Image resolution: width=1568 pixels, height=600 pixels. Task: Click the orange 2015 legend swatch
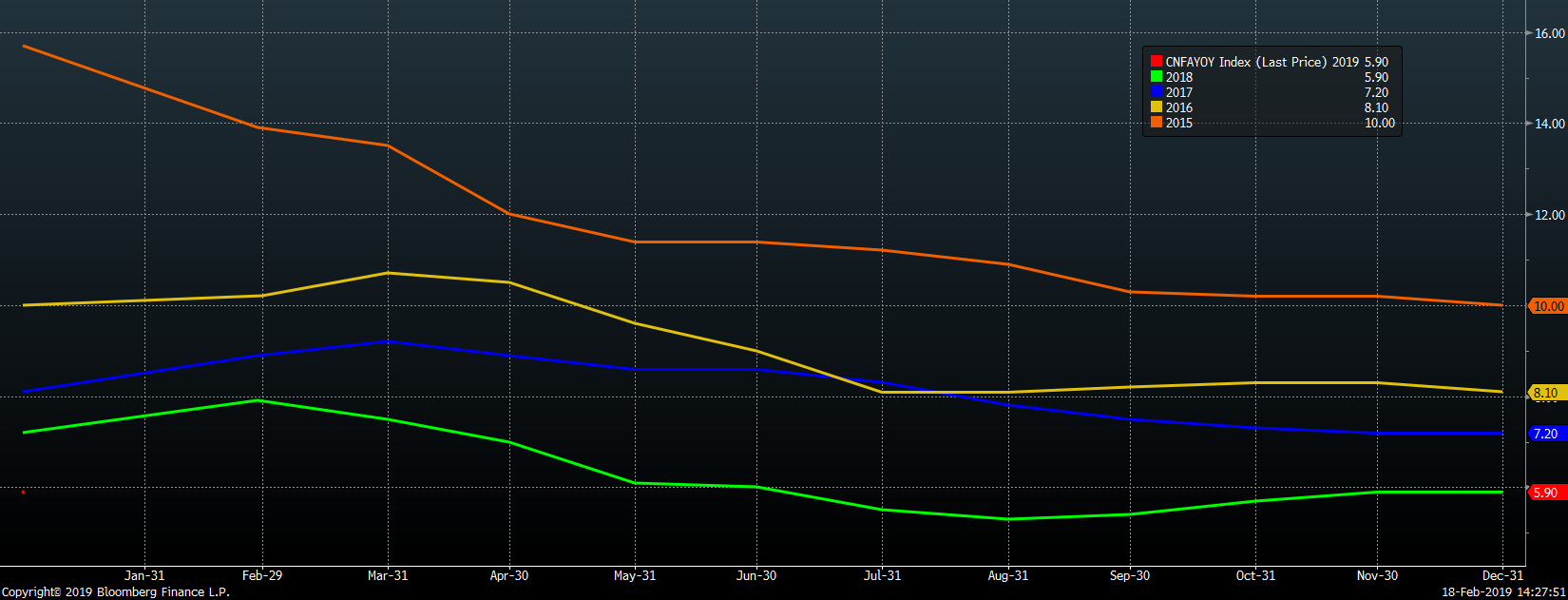point(1157,123)
